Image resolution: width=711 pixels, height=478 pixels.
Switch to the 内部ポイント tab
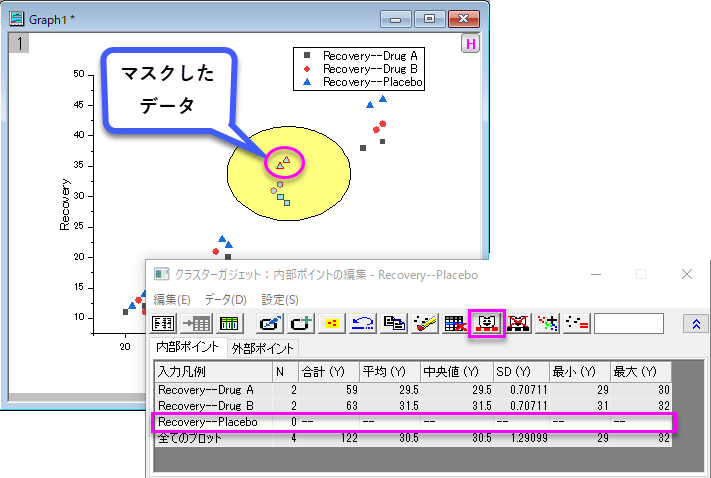(x=187, y=347)
